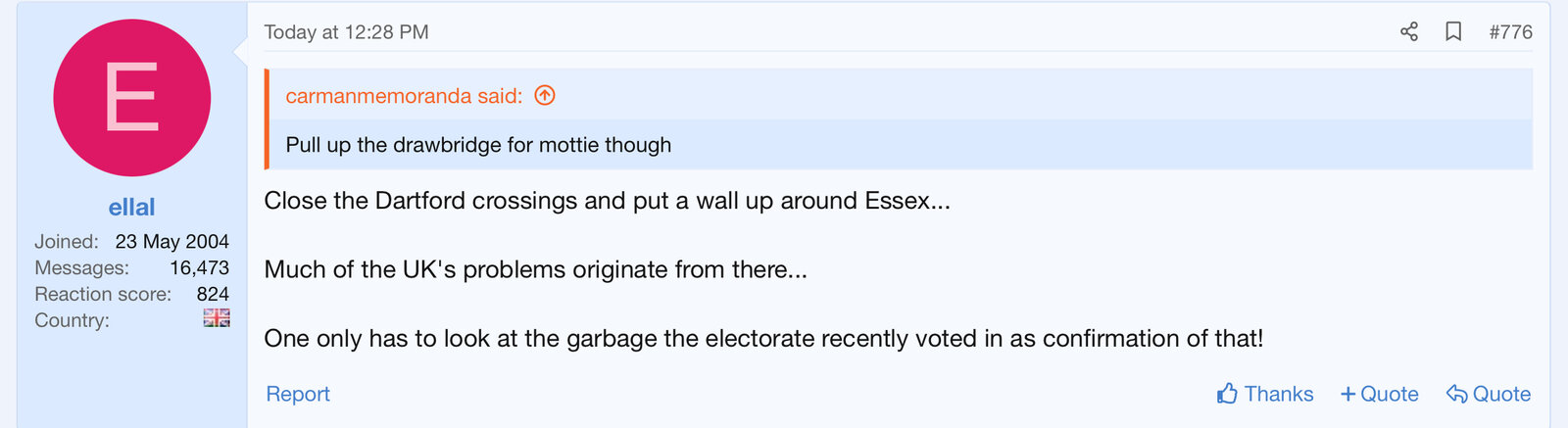
Task: Click the joined date 23 May 2004
Action: point(171,241)
